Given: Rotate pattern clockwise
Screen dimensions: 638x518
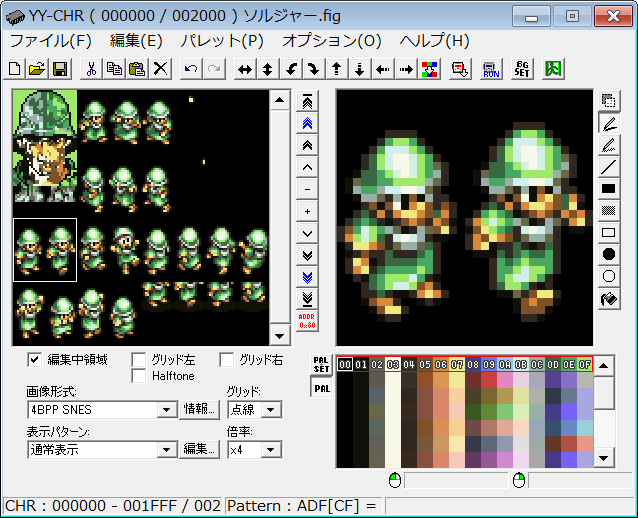Looking at the screenshot, I should (x=313, y=69).
